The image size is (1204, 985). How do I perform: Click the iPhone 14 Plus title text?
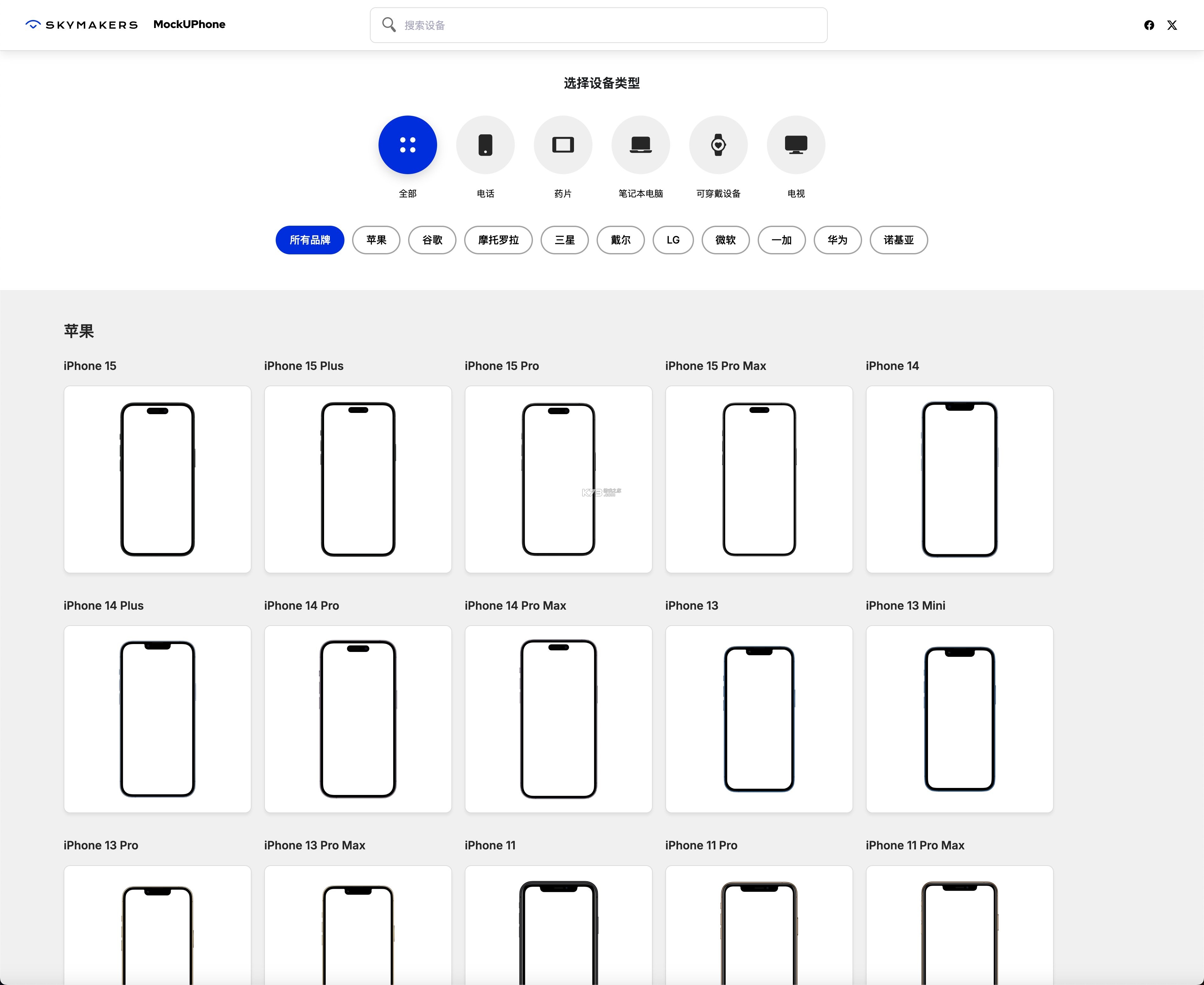pyautogui.click(x=103, y=606)
